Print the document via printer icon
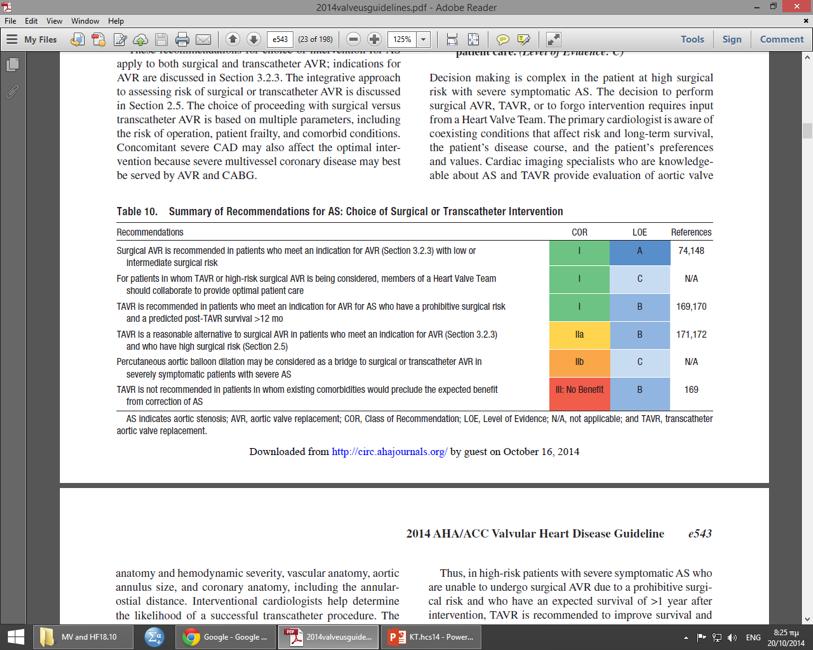This screenshot has height=650, width=813. [182, 39]
